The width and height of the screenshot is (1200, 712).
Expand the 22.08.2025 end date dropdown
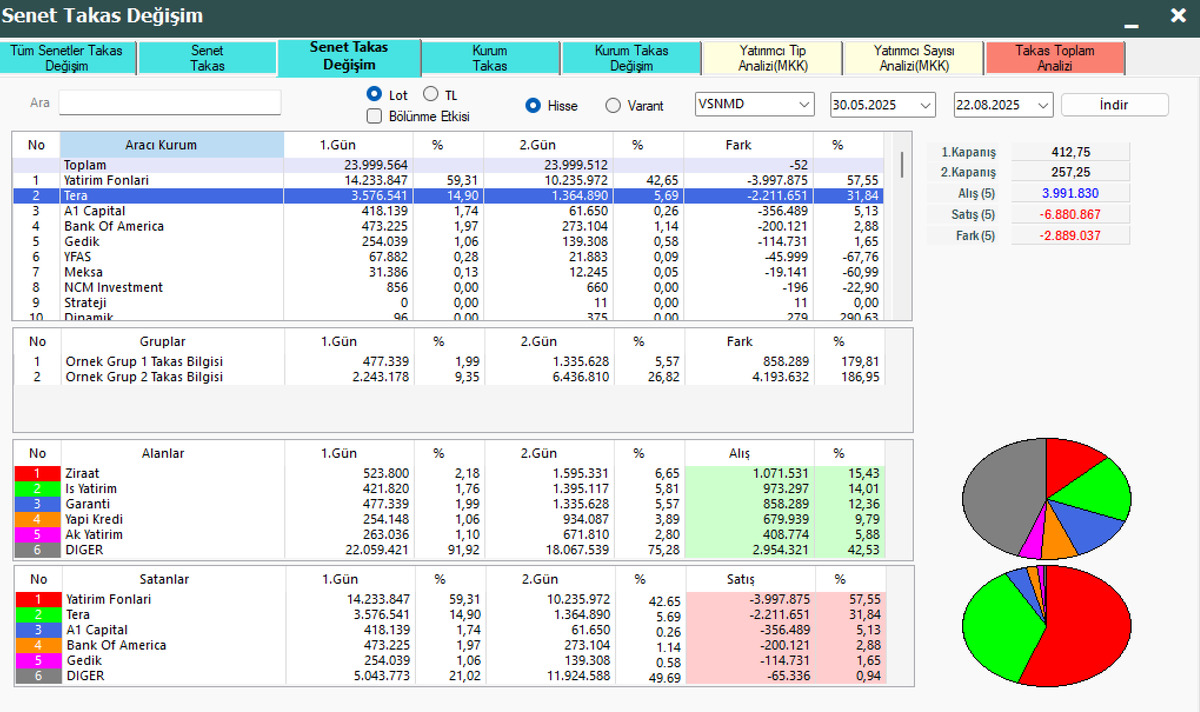click(1004, 104)
